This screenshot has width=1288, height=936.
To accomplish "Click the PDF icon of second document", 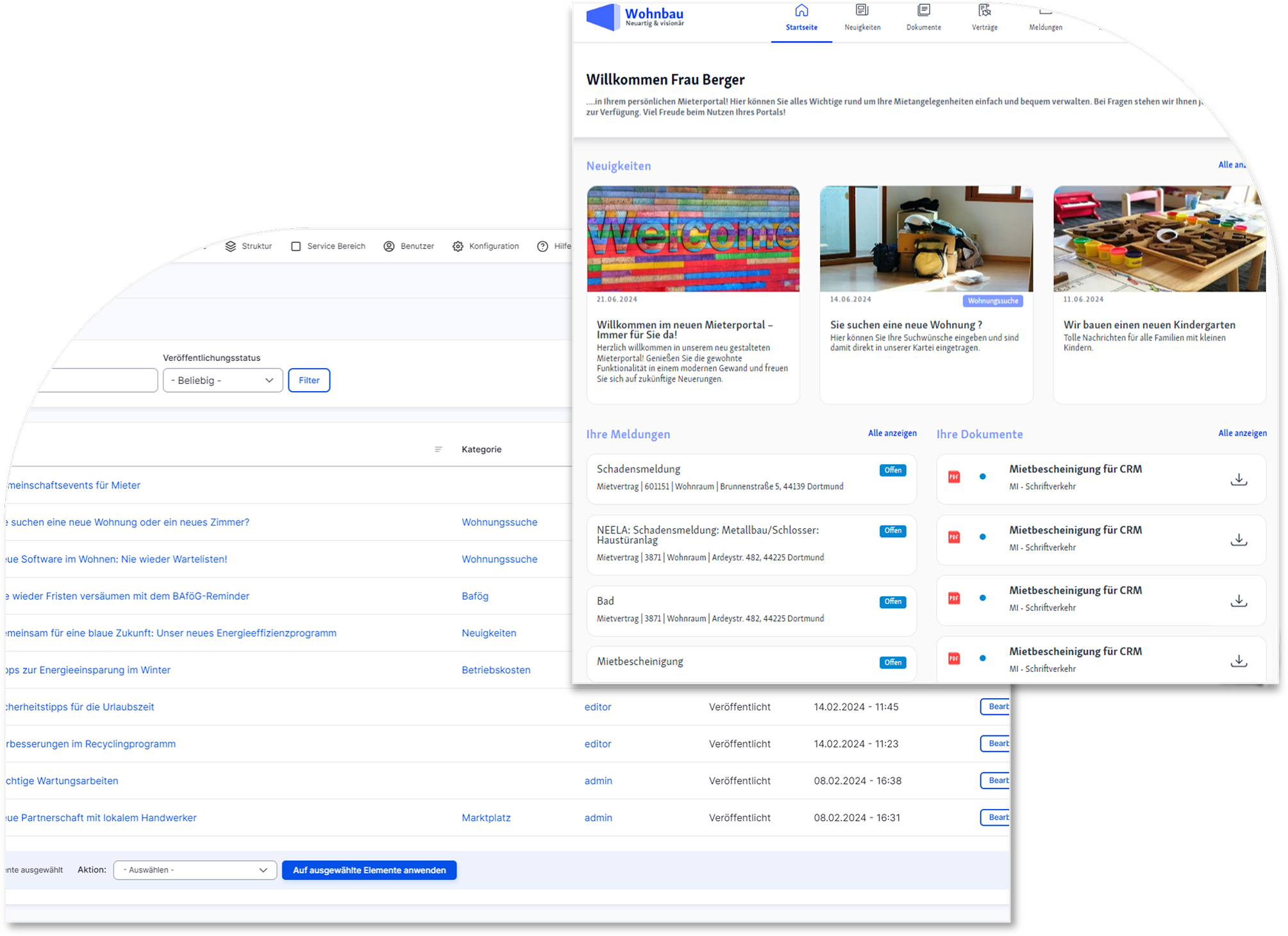I will tap(954, 537).
